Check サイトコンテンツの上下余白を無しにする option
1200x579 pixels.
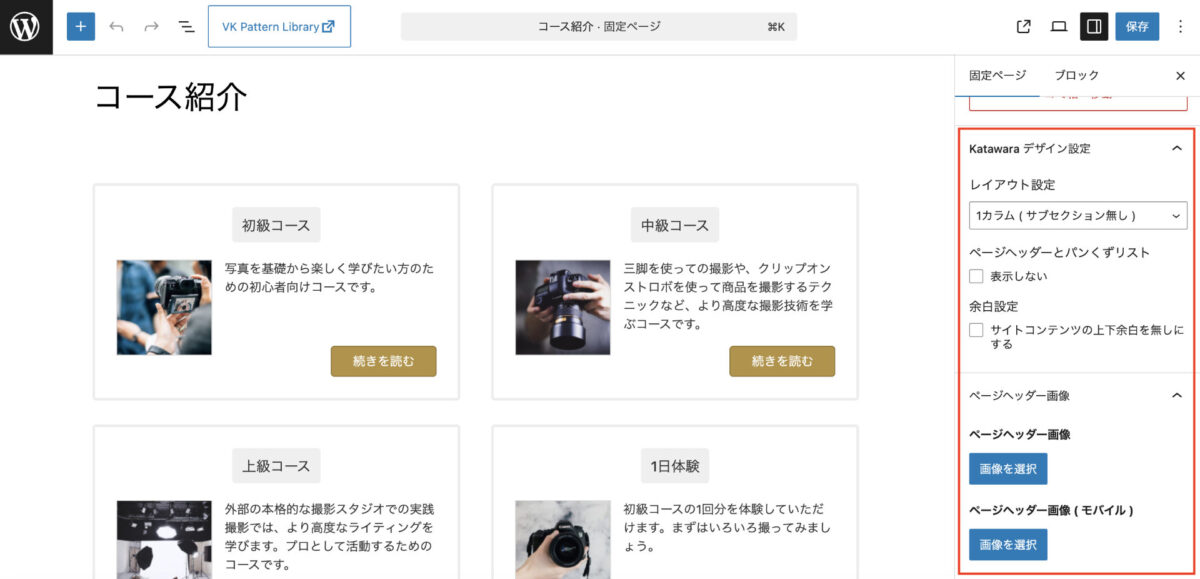click(x=977, y=330)
